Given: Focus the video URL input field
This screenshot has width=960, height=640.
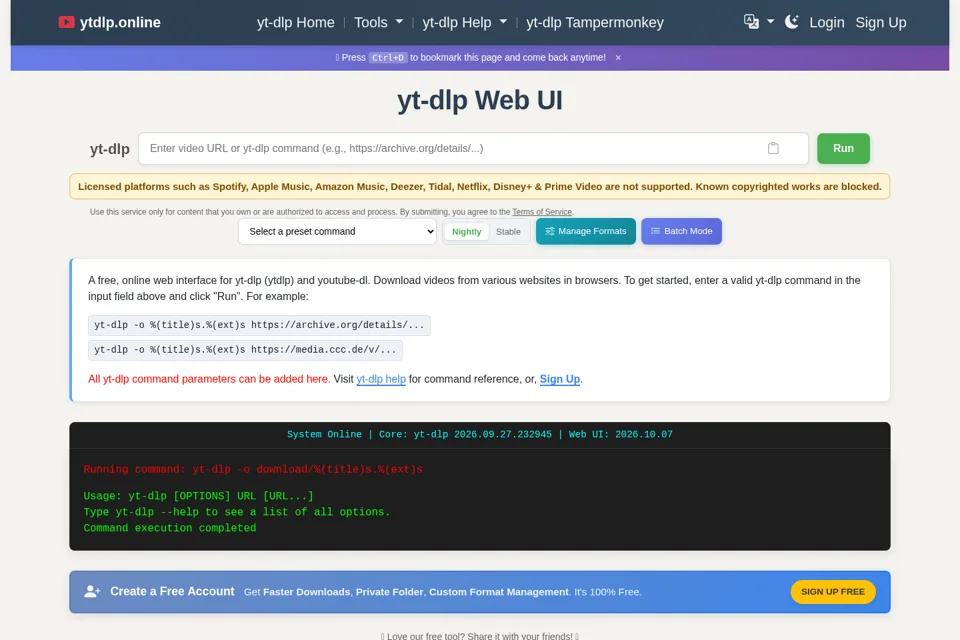Looking at the screenshot, I should point(473,148).
